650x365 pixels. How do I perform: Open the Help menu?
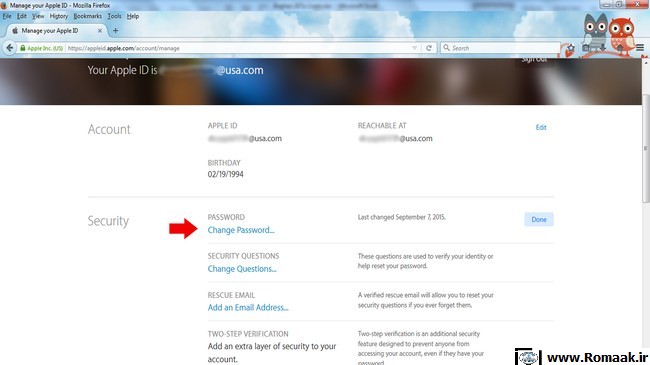[x=133, y=16]
